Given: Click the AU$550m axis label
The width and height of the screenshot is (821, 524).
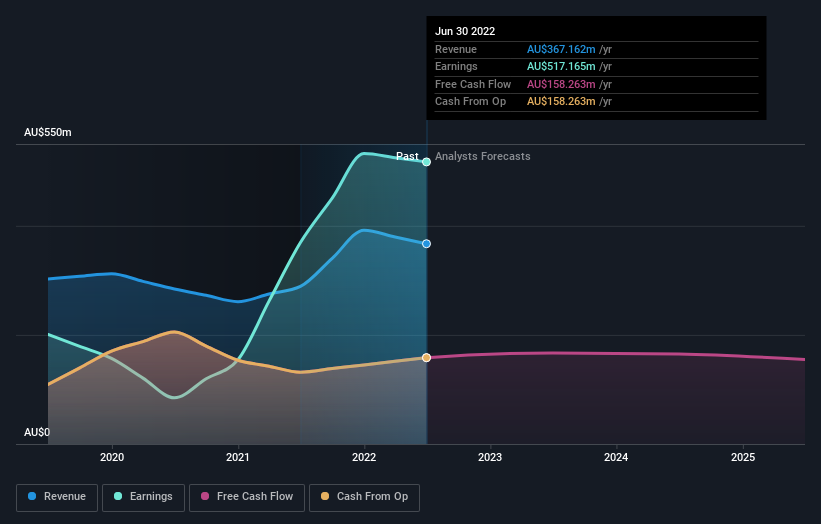Looking at the screenshot, I should [x=48, y=132].
